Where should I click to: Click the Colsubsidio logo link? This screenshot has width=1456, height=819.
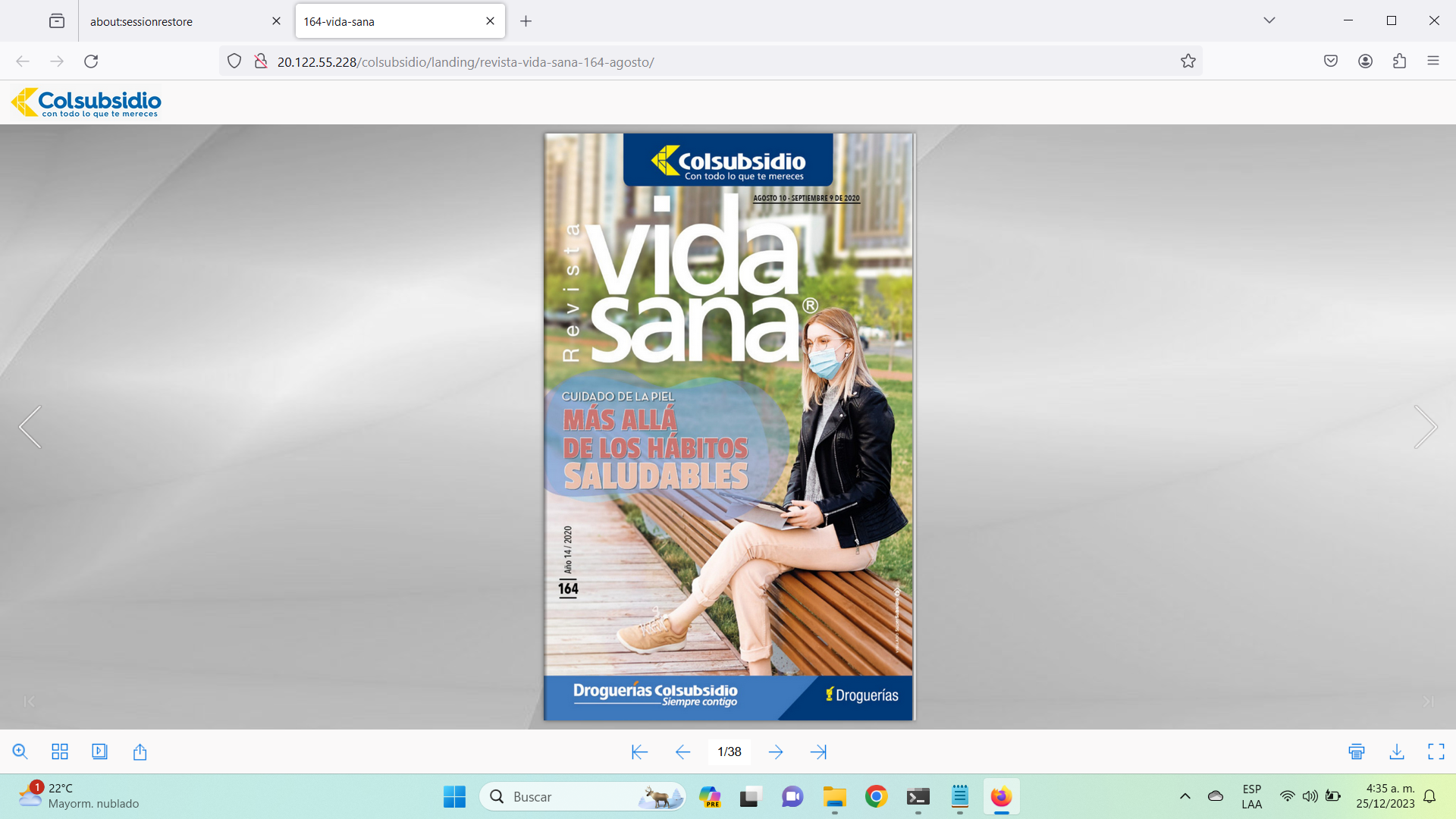pos(86,102)
